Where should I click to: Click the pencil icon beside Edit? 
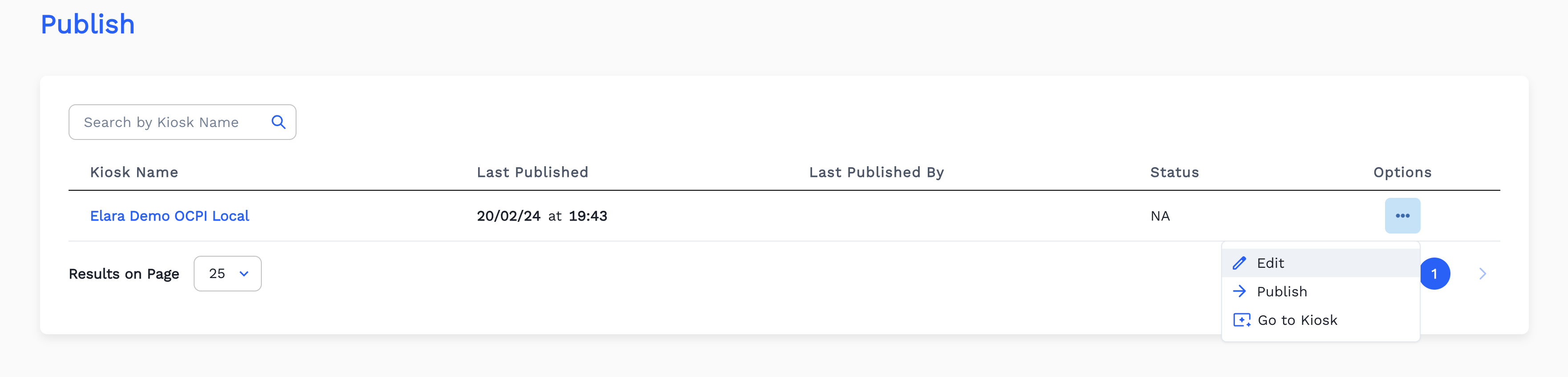(1239, 263)
